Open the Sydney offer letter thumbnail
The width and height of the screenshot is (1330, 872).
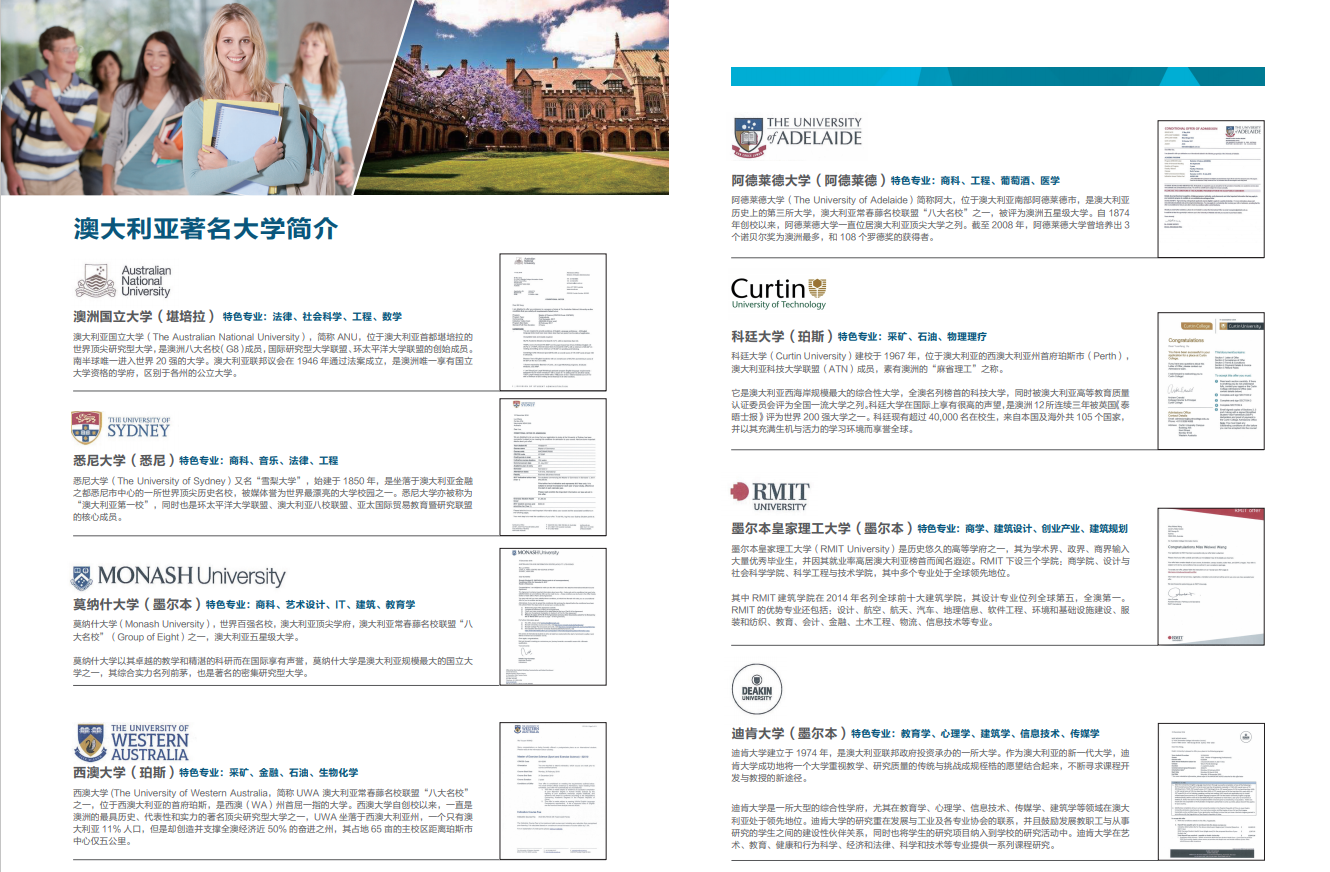[555, 468]
